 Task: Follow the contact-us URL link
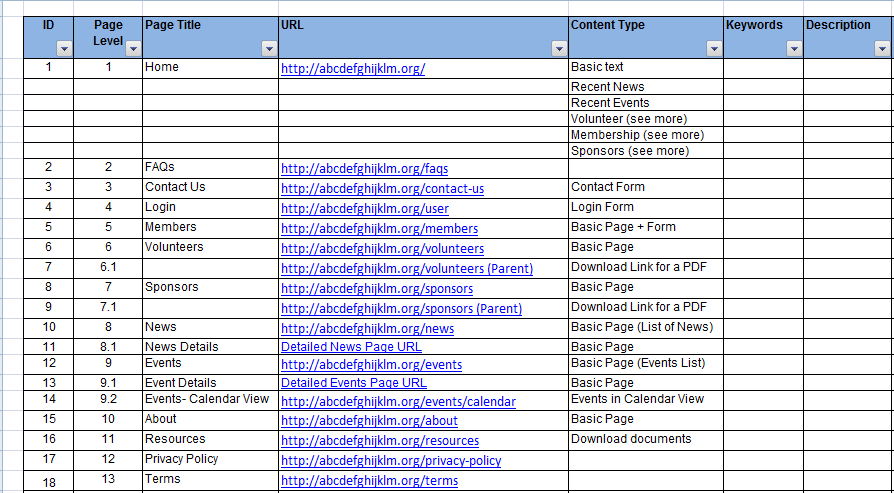[x=383, y=189]
